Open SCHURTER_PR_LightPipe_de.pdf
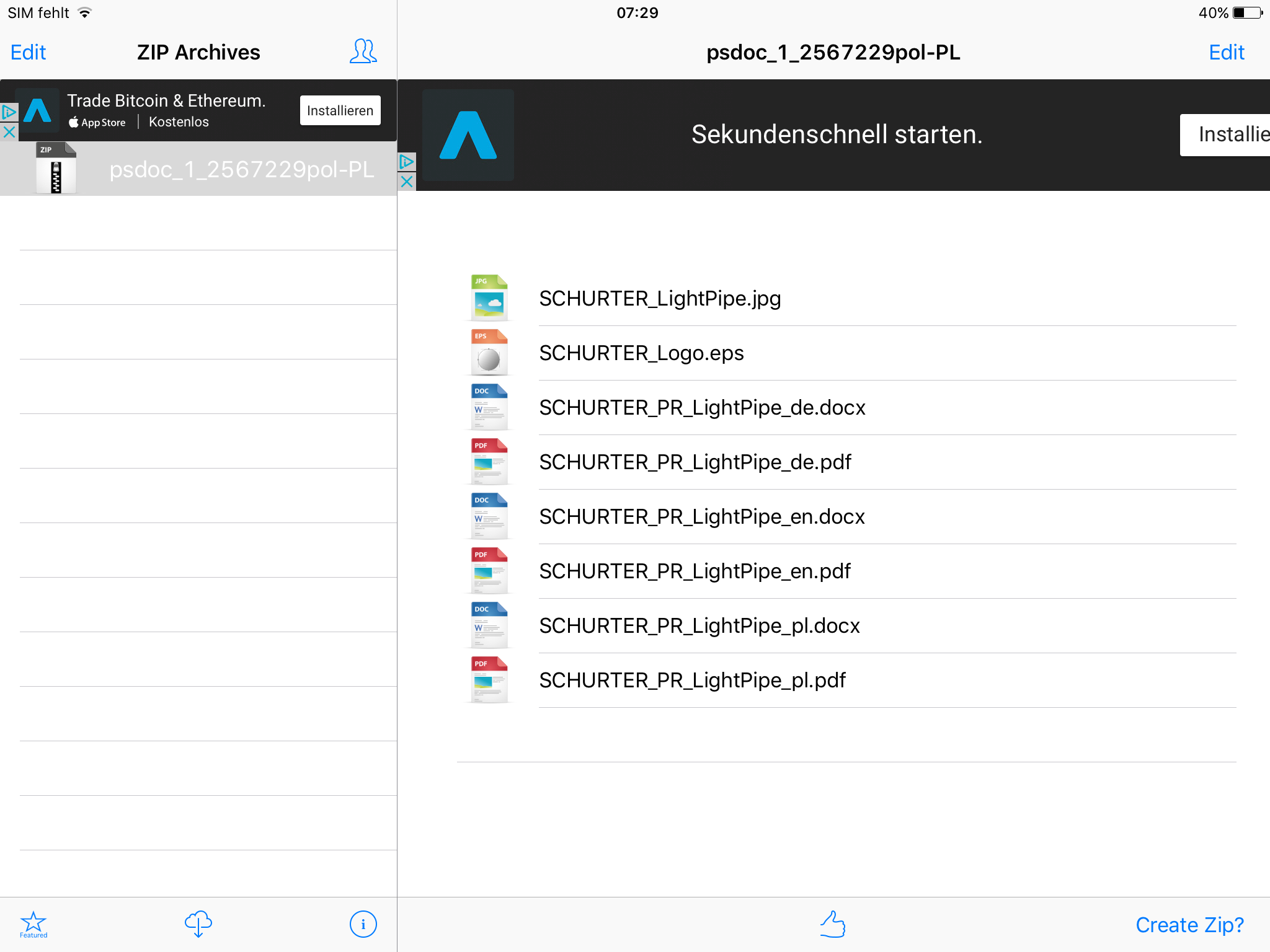 [695, 462]
